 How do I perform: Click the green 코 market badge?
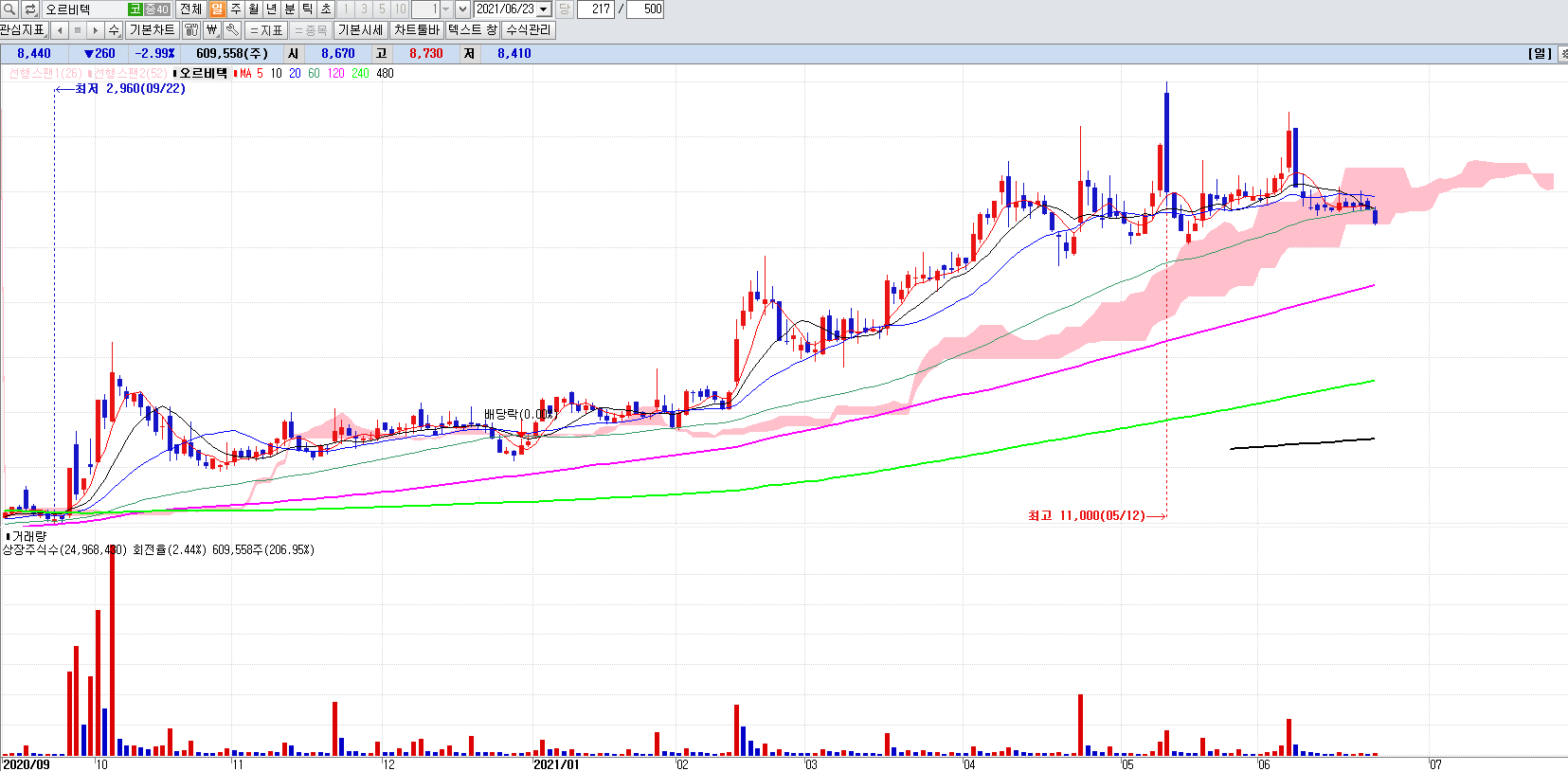pyautogui.click(x=135, y=9)
